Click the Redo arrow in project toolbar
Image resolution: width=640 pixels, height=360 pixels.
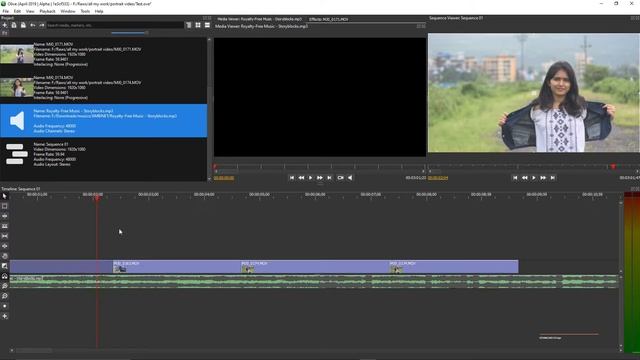tap(42, 25)
